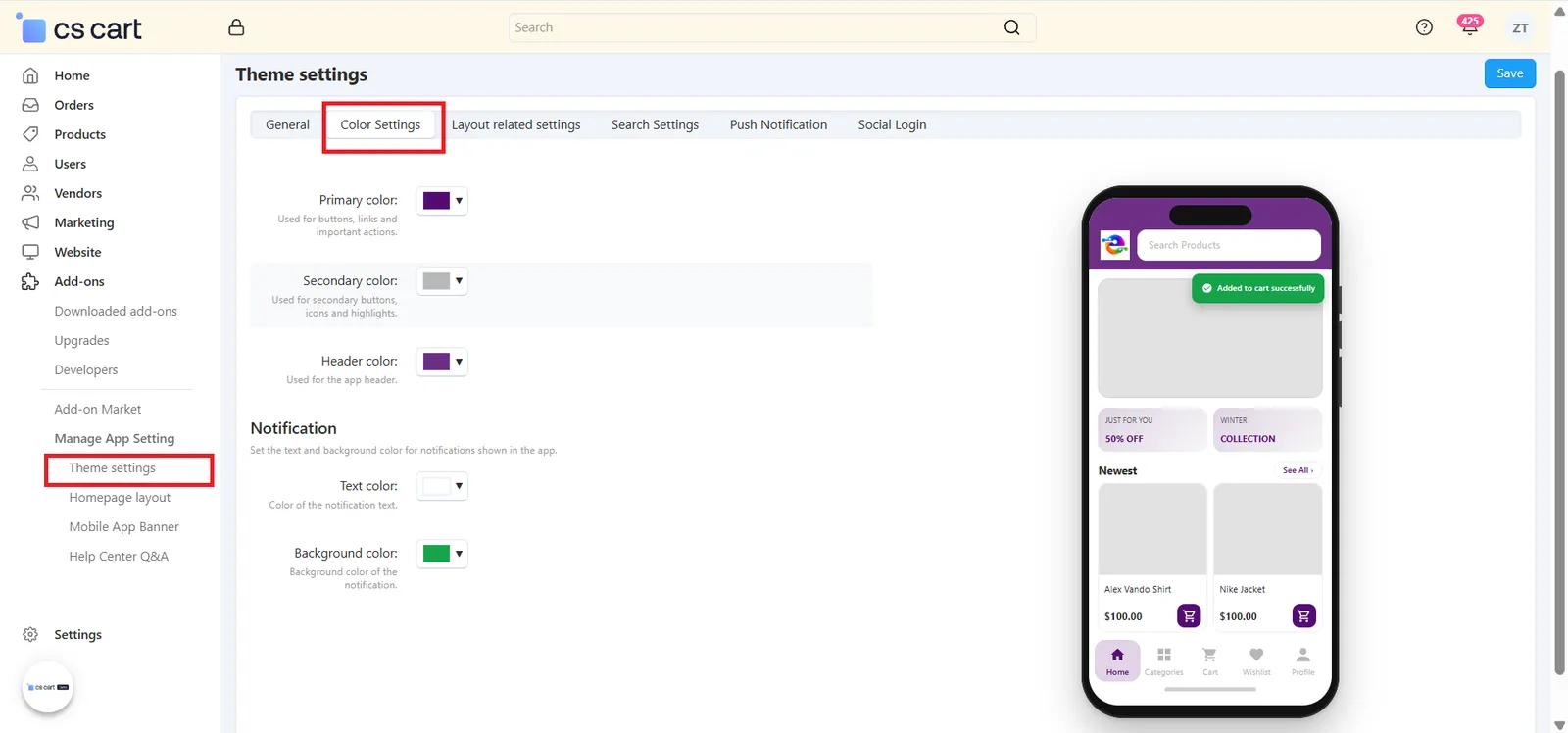Click the cart button under Nike Jacket
This screenshot has width=1568, height=733.
(x=1303, y=615)
